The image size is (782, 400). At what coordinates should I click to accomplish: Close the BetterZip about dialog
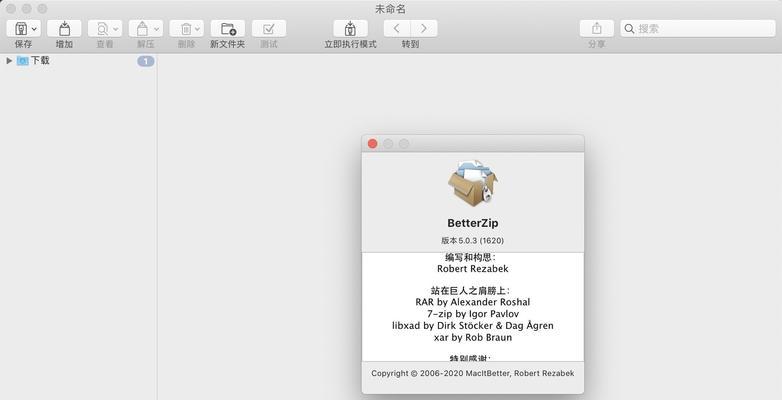tap(372, 144)
